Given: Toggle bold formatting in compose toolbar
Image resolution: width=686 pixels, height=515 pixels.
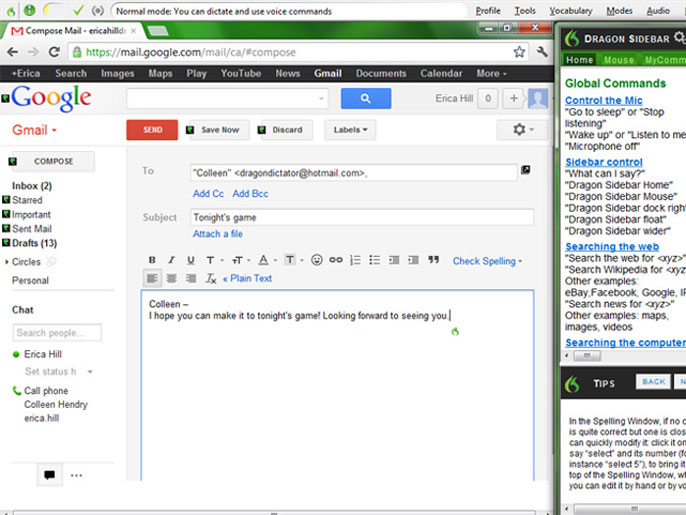Looking at the screenshot, I should [x=152, y=260].
